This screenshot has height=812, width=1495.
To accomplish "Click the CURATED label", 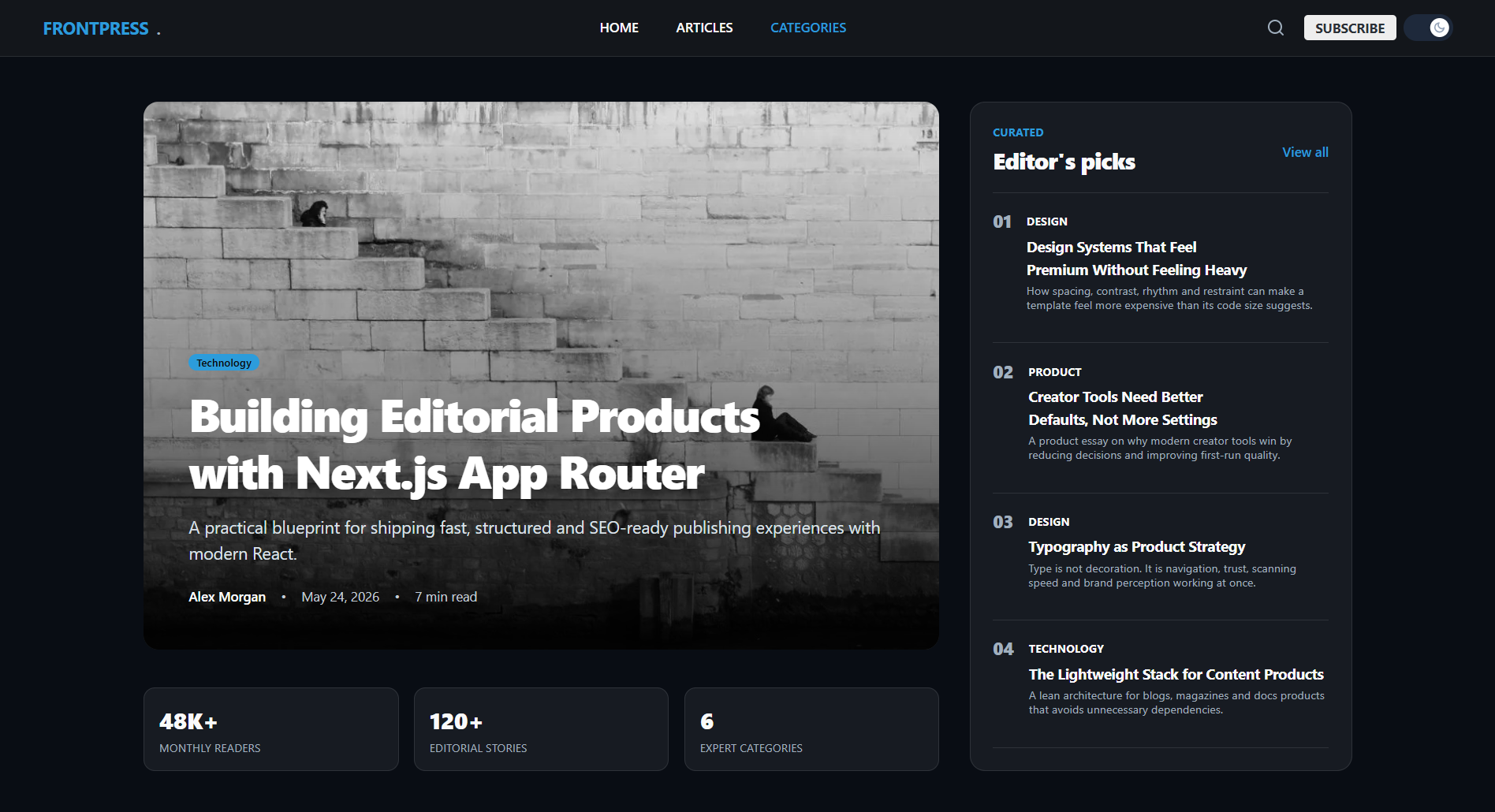I will tap(1018, 132).
